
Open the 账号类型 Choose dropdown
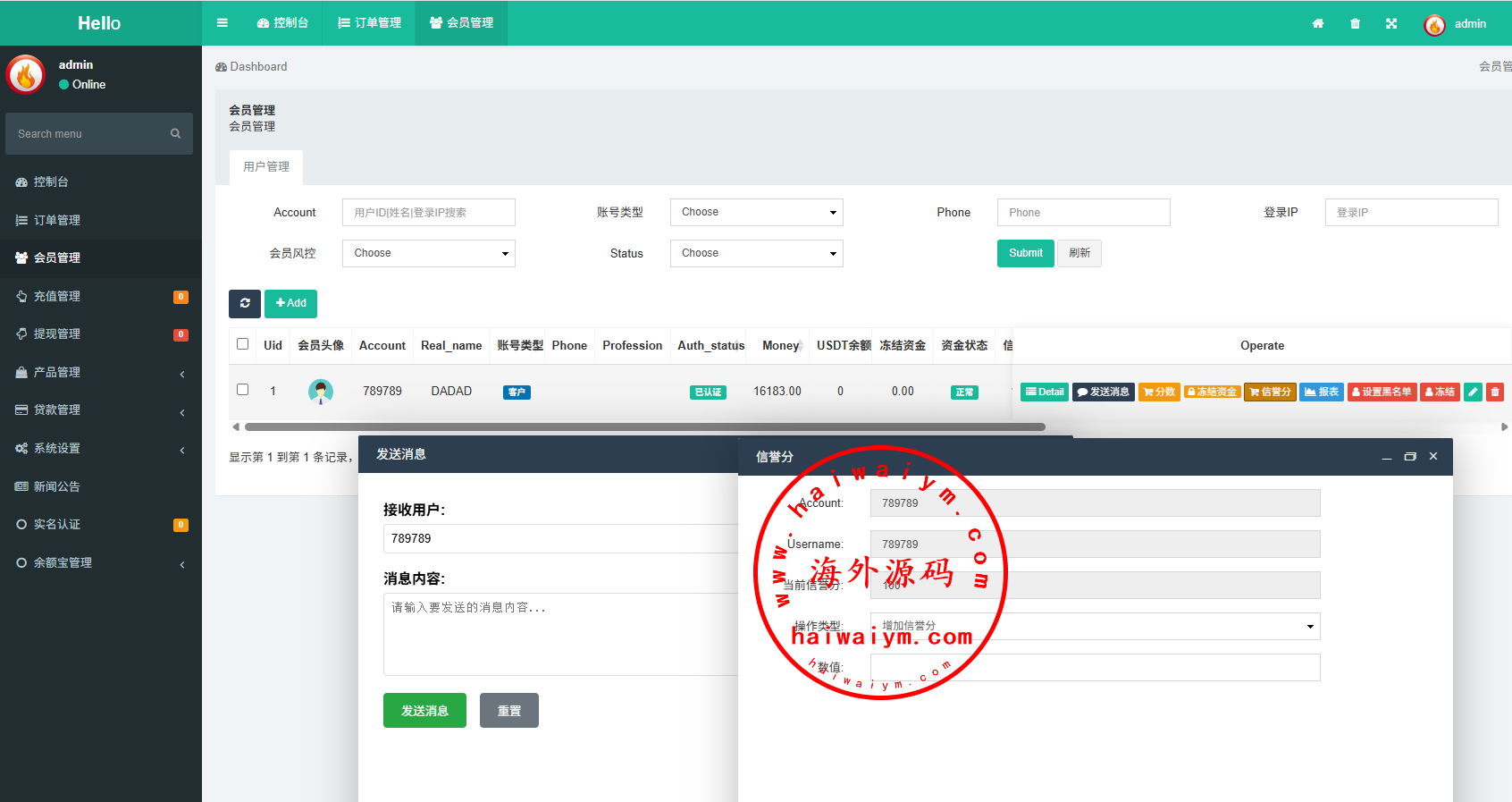(x=756, y=213)
